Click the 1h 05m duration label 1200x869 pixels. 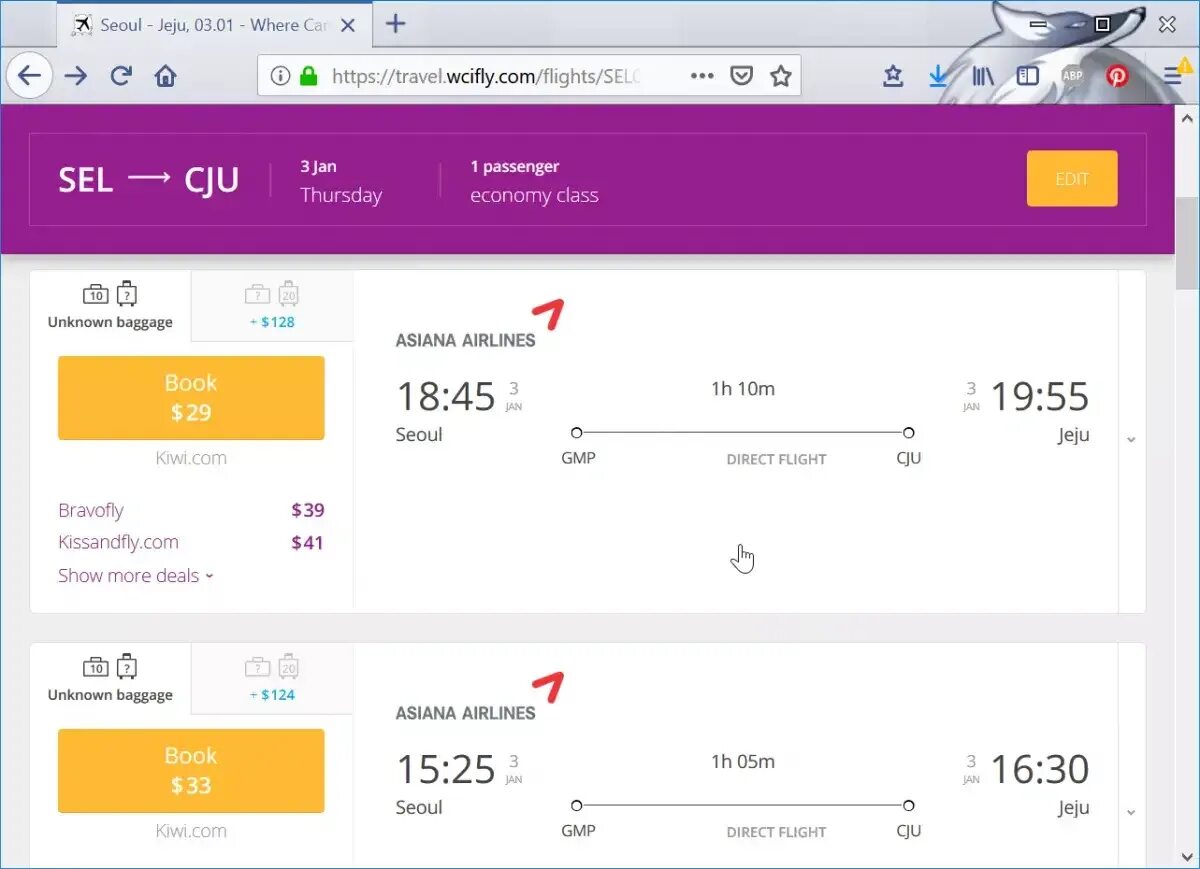pos(742,762)
